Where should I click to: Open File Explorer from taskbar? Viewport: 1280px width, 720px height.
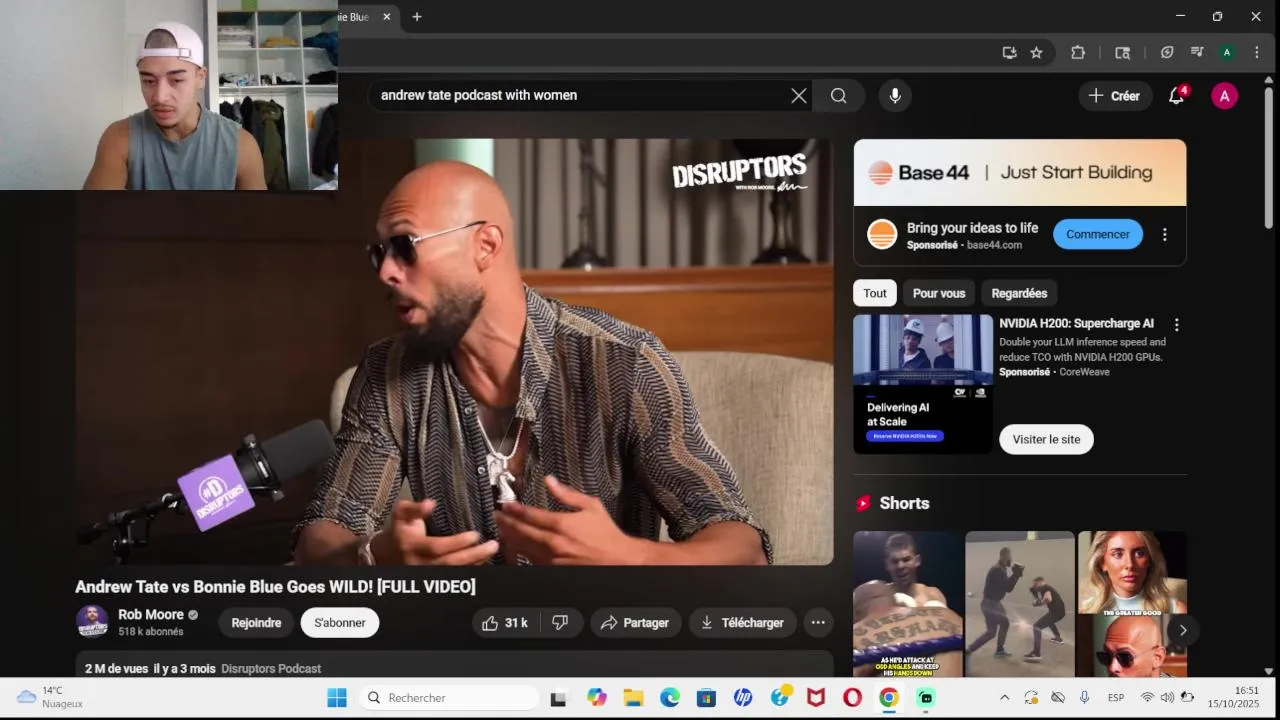pyautogui.click(x=633, y=698)
